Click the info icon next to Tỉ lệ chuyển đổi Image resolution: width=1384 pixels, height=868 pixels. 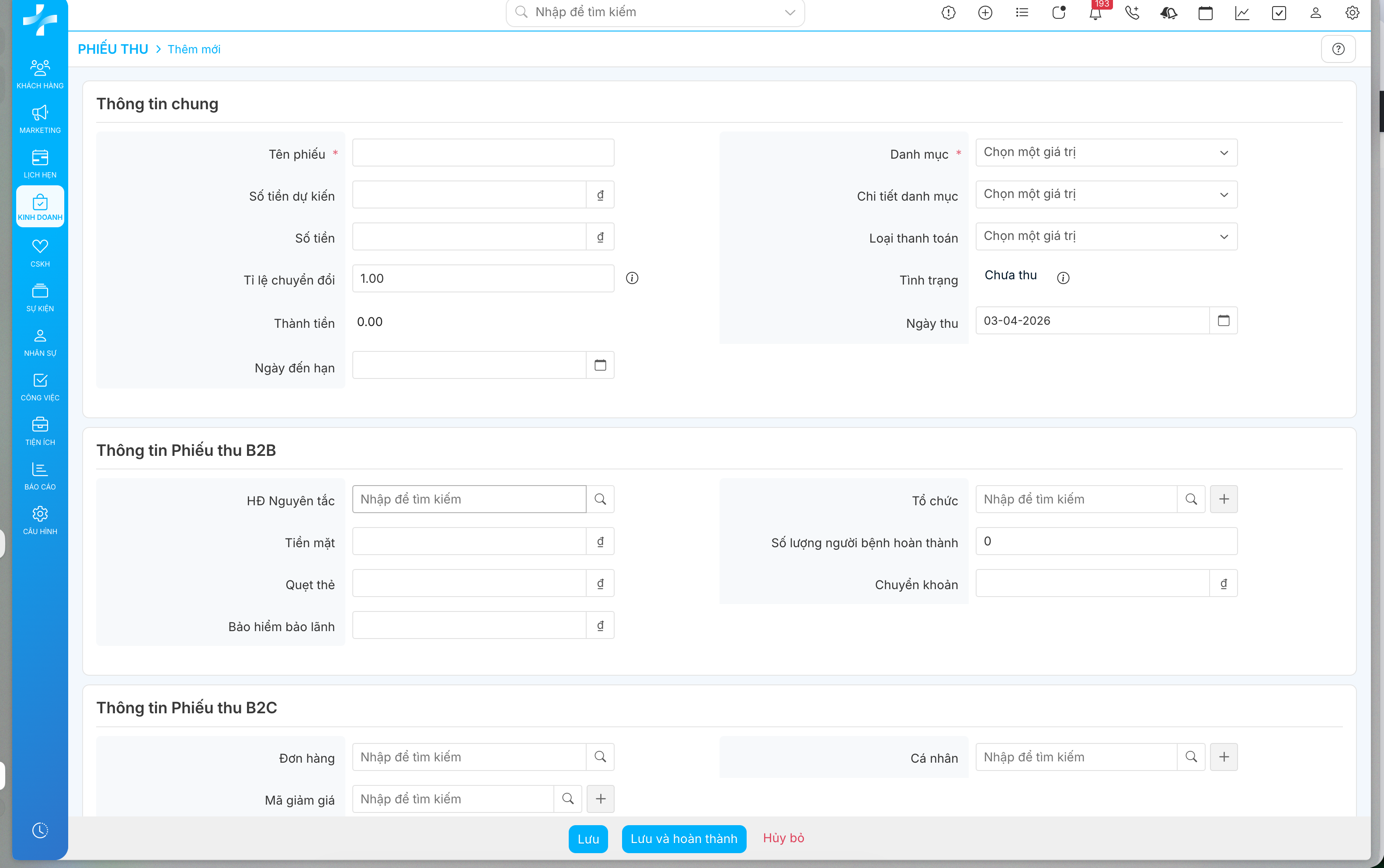(632, 278)
